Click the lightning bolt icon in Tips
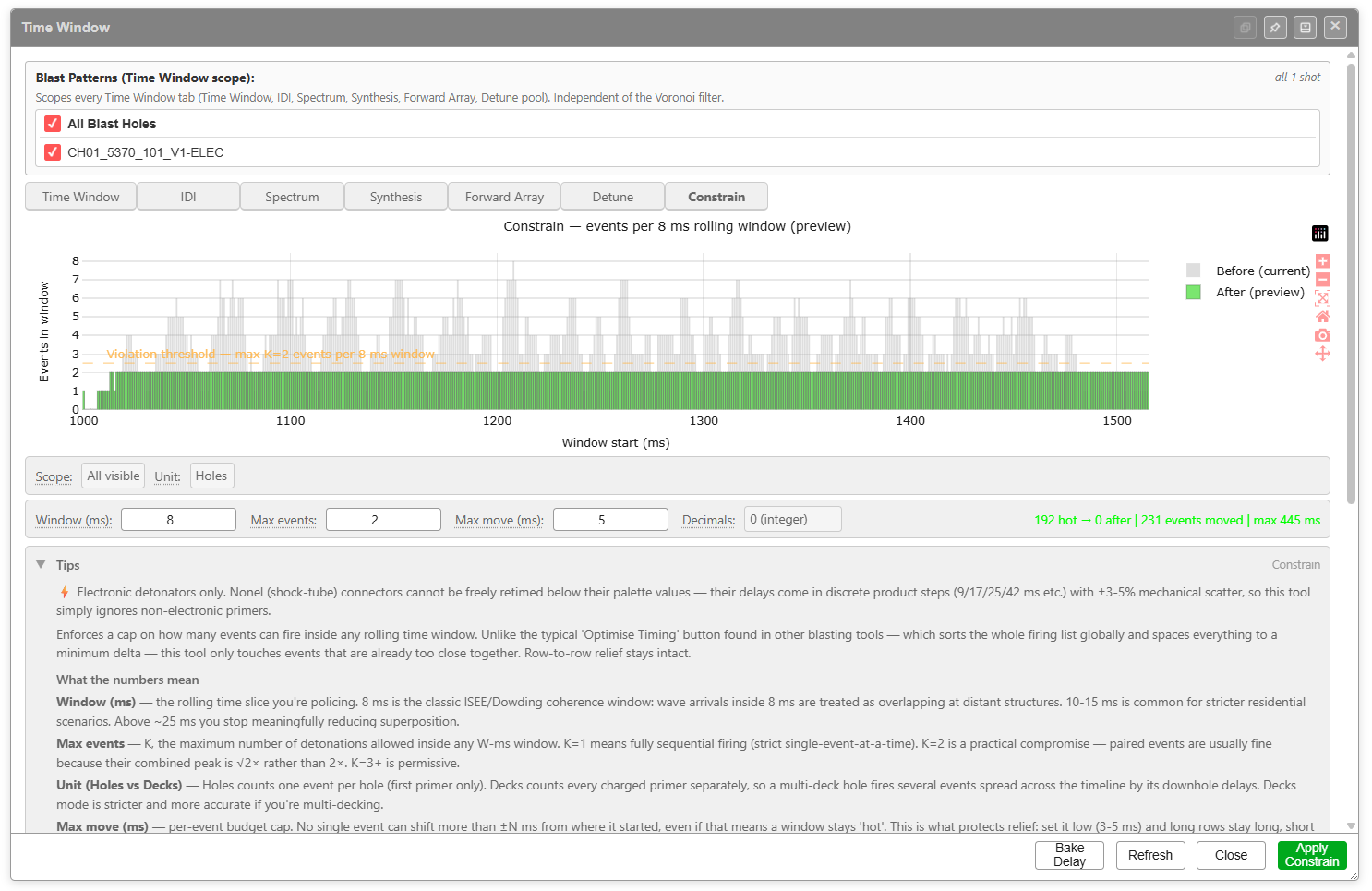The width and height of the screenshot is (1372, 891). [64, 592]
